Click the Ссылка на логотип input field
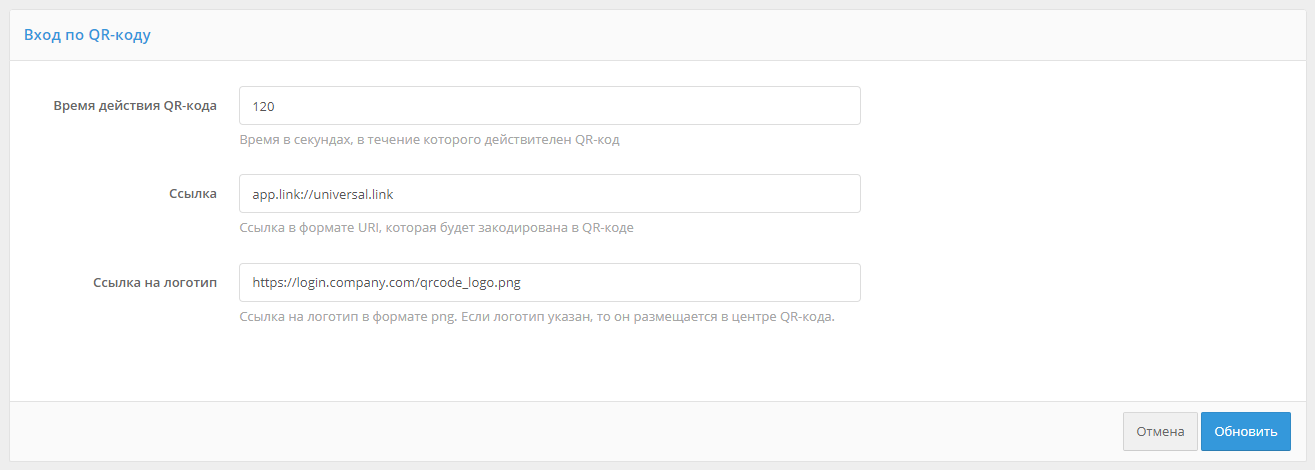The width and height of the screenshot is (1315, 470). pyautogui.click(x=550, y=282)
